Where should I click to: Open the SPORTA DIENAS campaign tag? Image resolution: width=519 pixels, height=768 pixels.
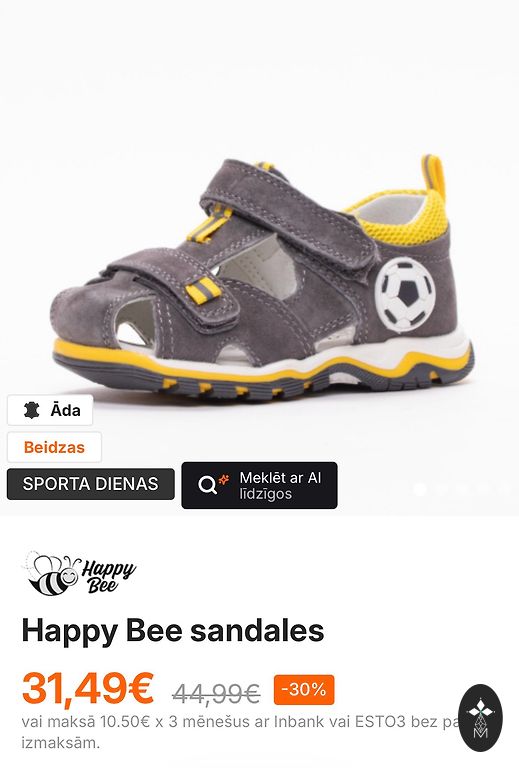tap(91, 484)
